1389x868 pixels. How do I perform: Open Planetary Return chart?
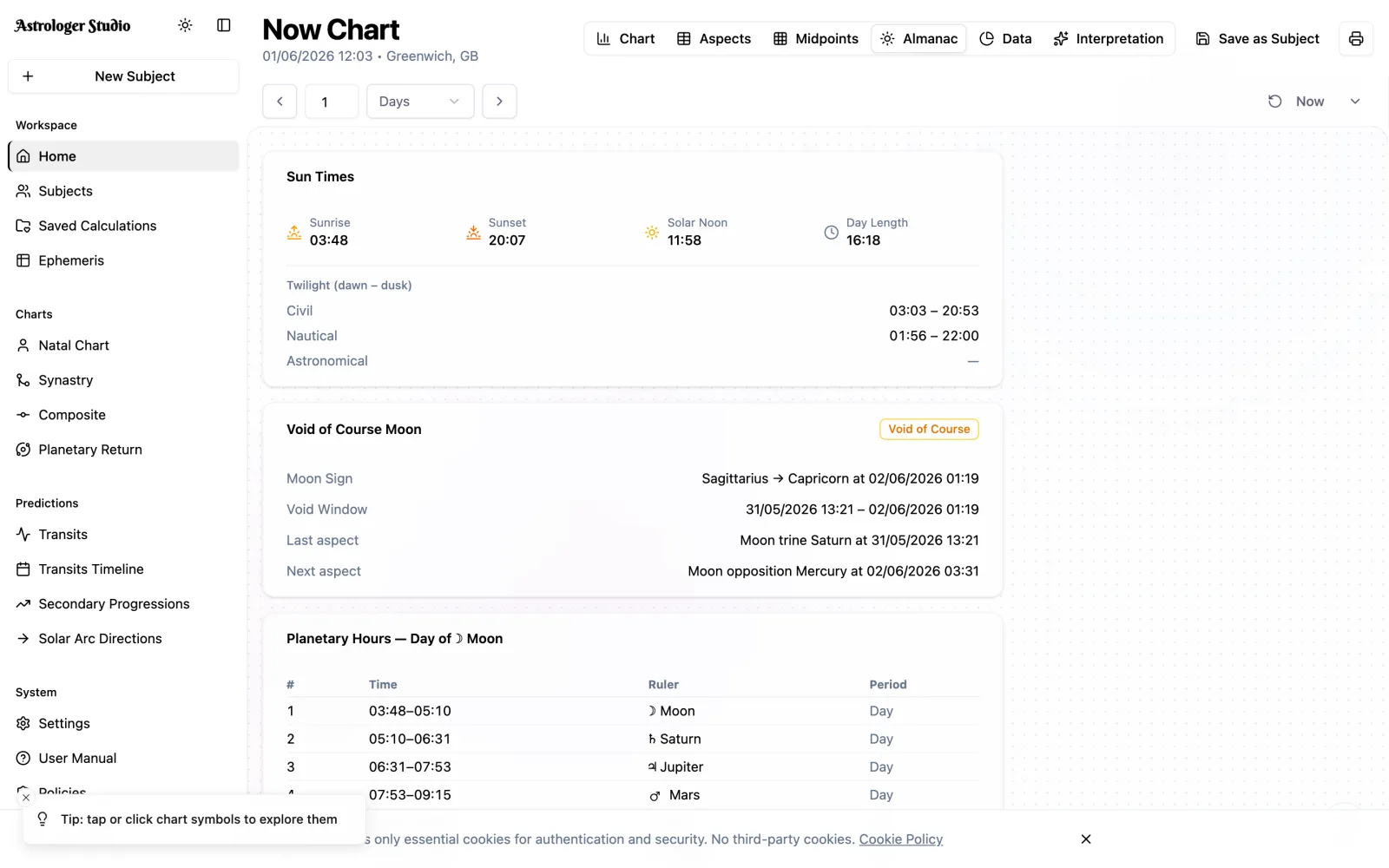pos(123,450)
